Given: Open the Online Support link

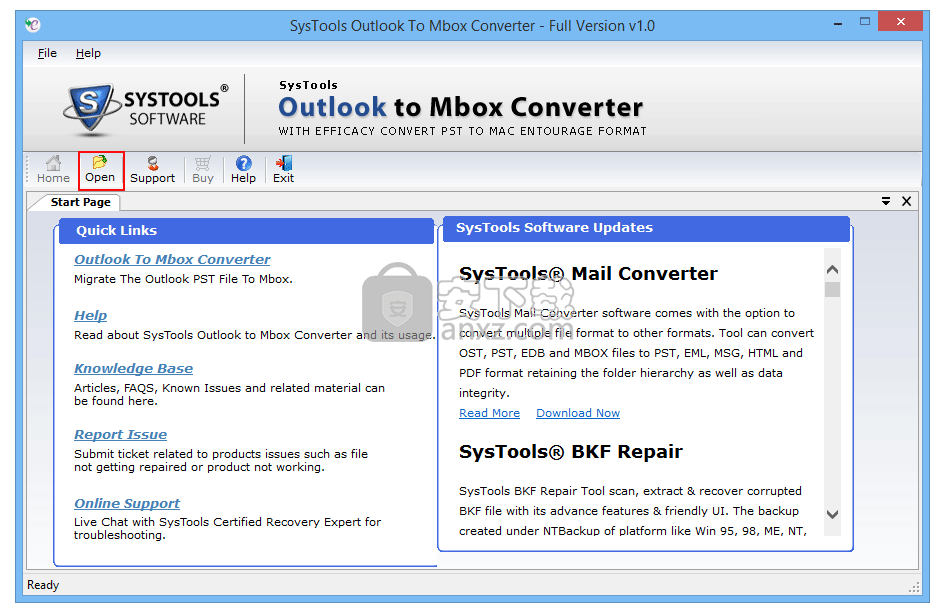Looking at the screenshot, I should (127, 503).
